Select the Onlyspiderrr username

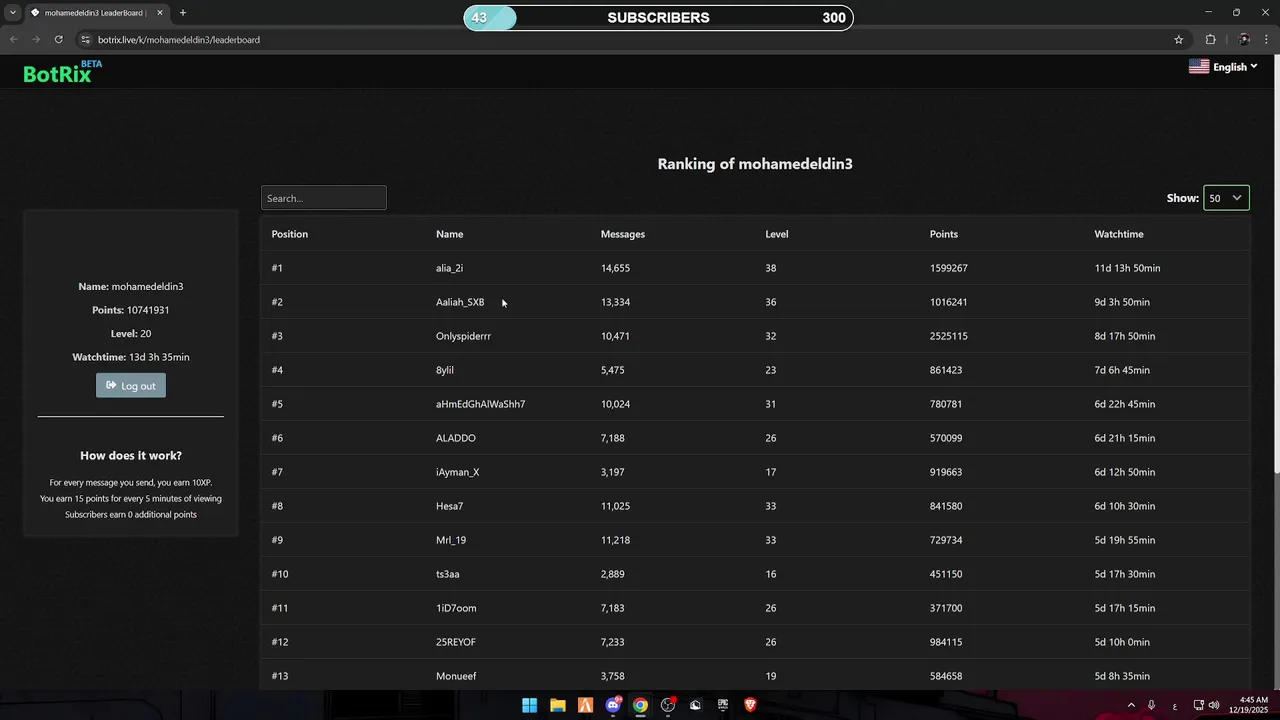click(463, 336)
